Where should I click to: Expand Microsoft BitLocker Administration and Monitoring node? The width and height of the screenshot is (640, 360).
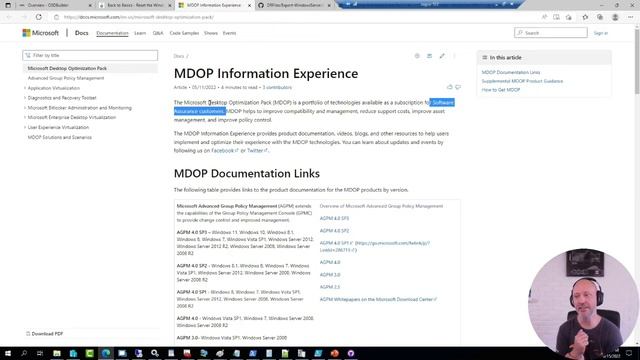[25, 108]
